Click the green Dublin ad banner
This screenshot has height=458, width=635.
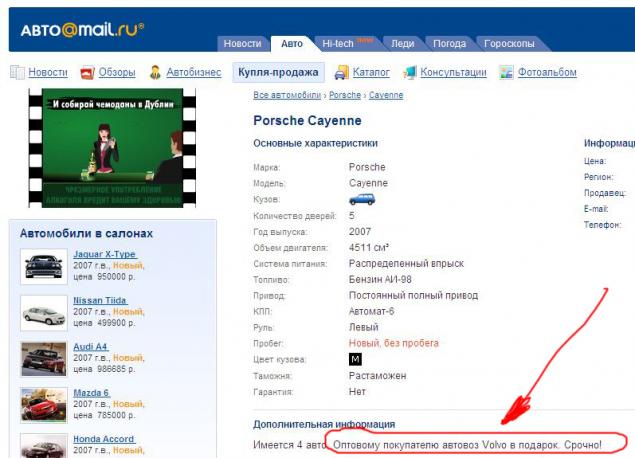pos(112,148)
